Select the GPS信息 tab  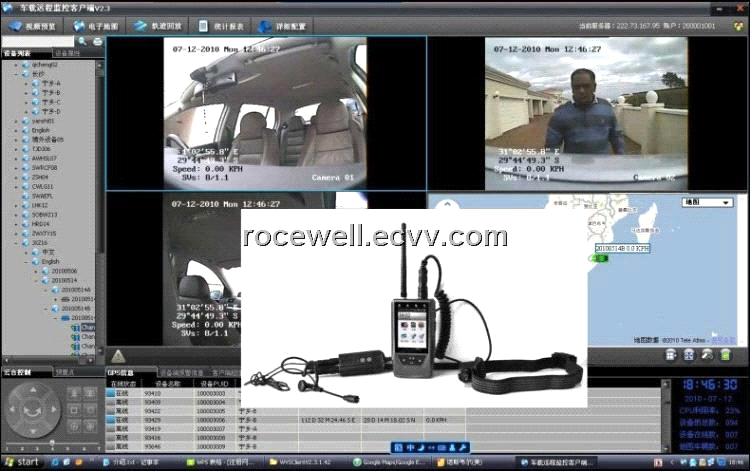(122, 372)
